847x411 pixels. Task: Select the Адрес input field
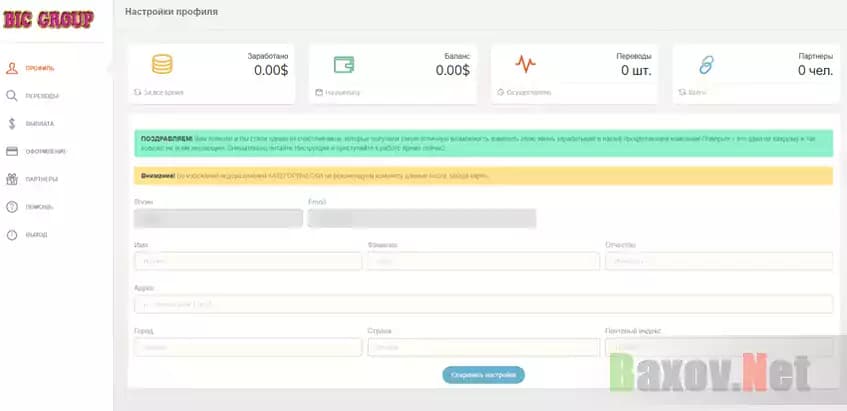point(482,304)
